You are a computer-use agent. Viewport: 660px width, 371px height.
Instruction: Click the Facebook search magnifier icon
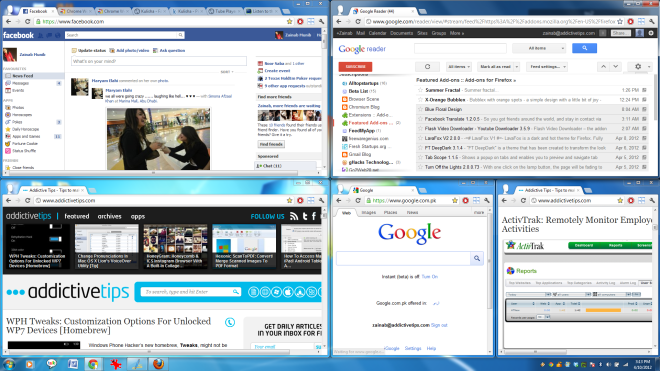(x=180, y=35)
